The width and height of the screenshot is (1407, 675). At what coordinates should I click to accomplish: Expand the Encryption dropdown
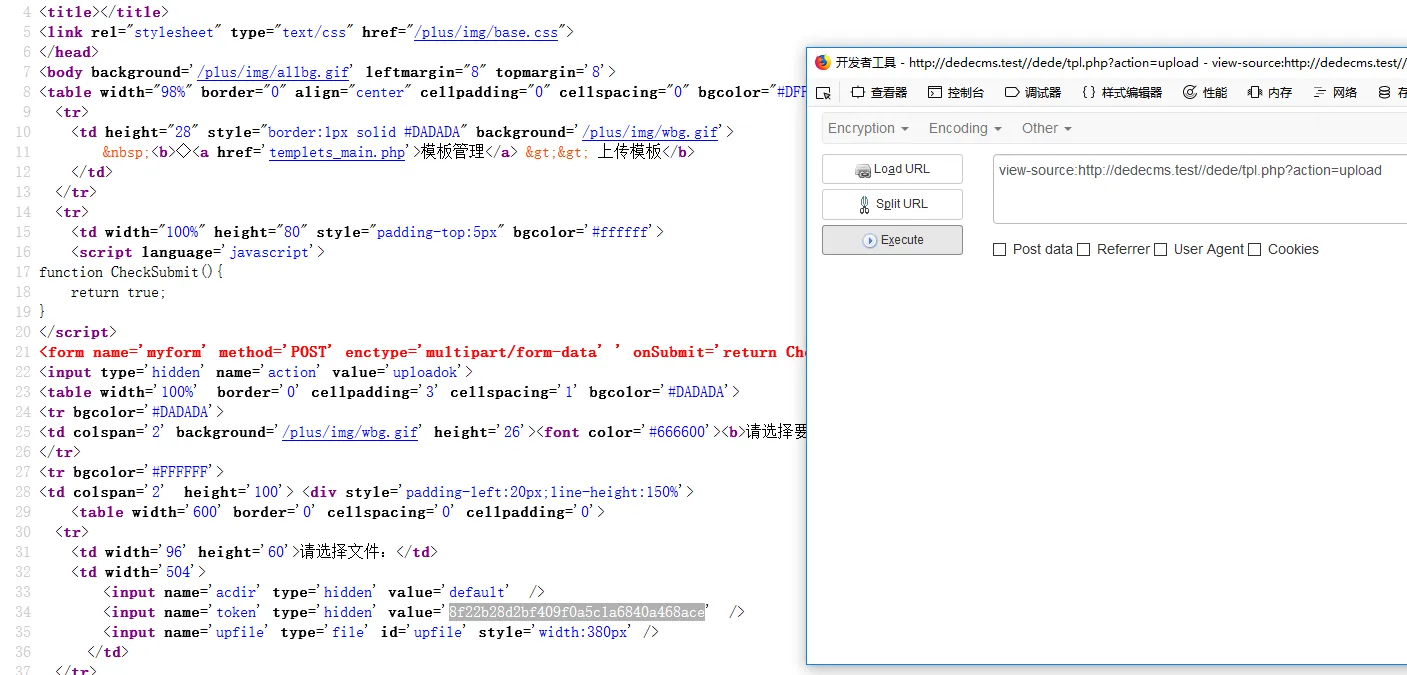click(x=868, y=128)
